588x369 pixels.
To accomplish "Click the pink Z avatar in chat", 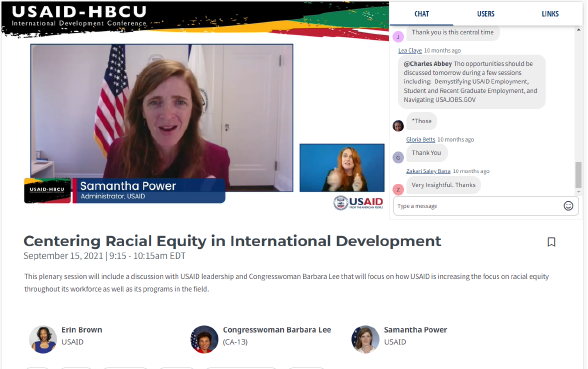I will tap(398, 189).
